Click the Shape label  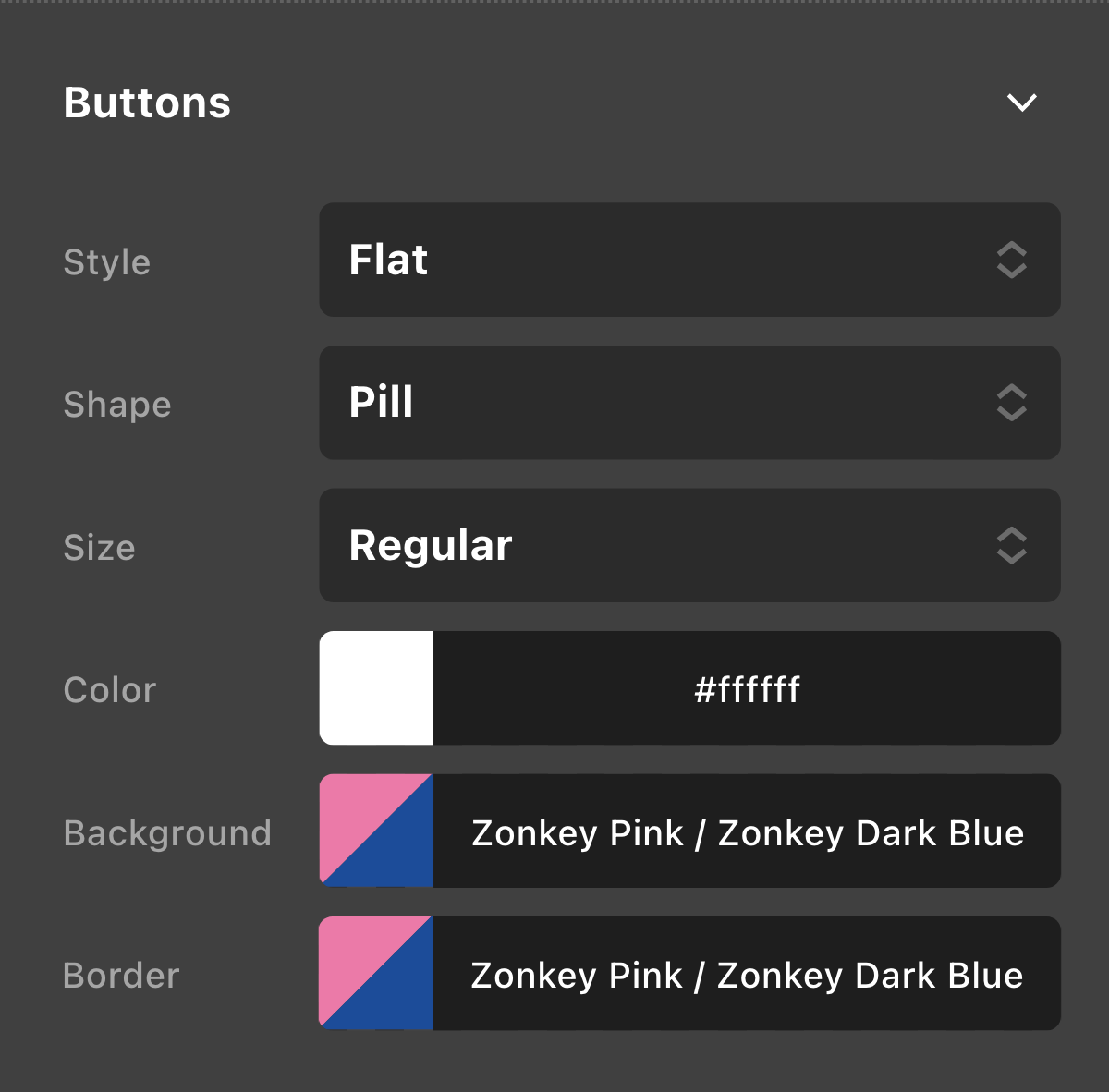point(117,405)
